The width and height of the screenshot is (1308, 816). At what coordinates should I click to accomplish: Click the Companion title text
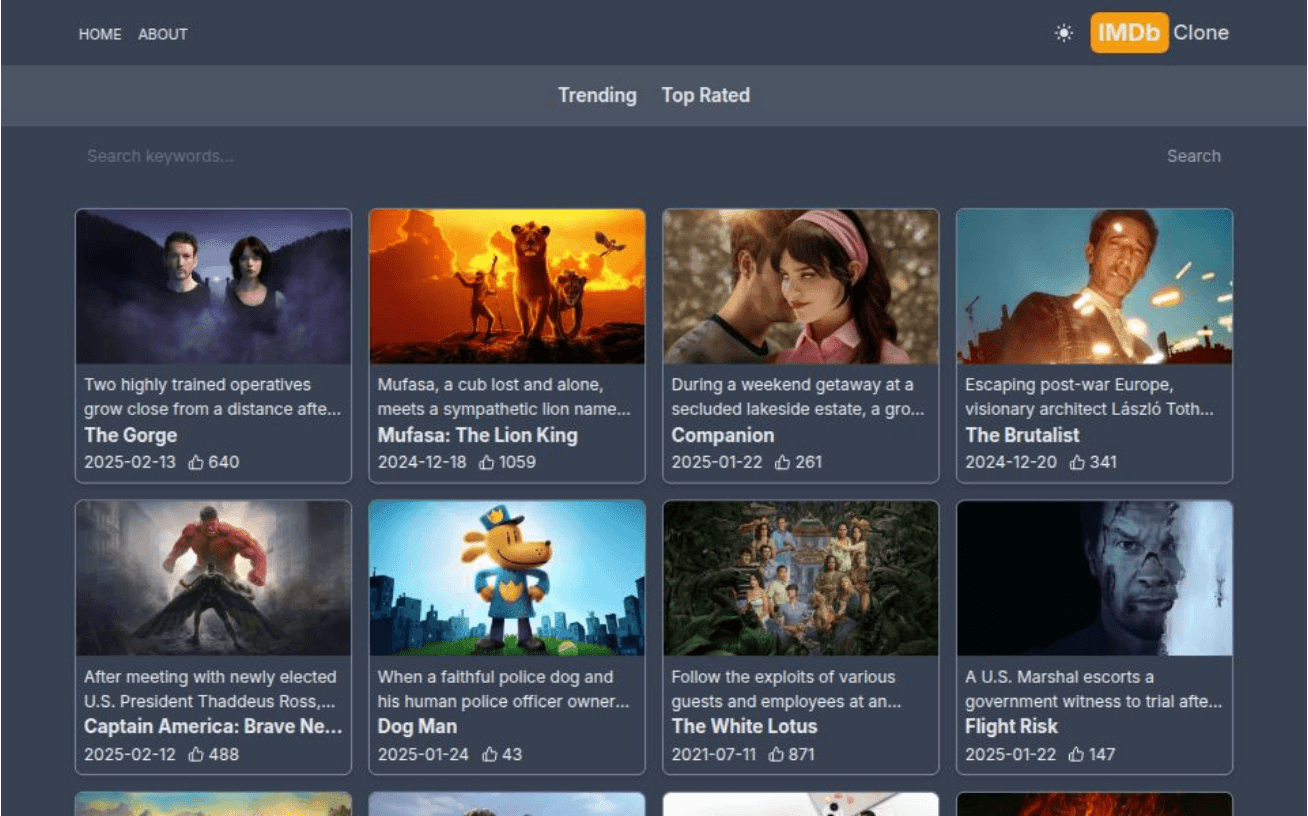point(722,435)
